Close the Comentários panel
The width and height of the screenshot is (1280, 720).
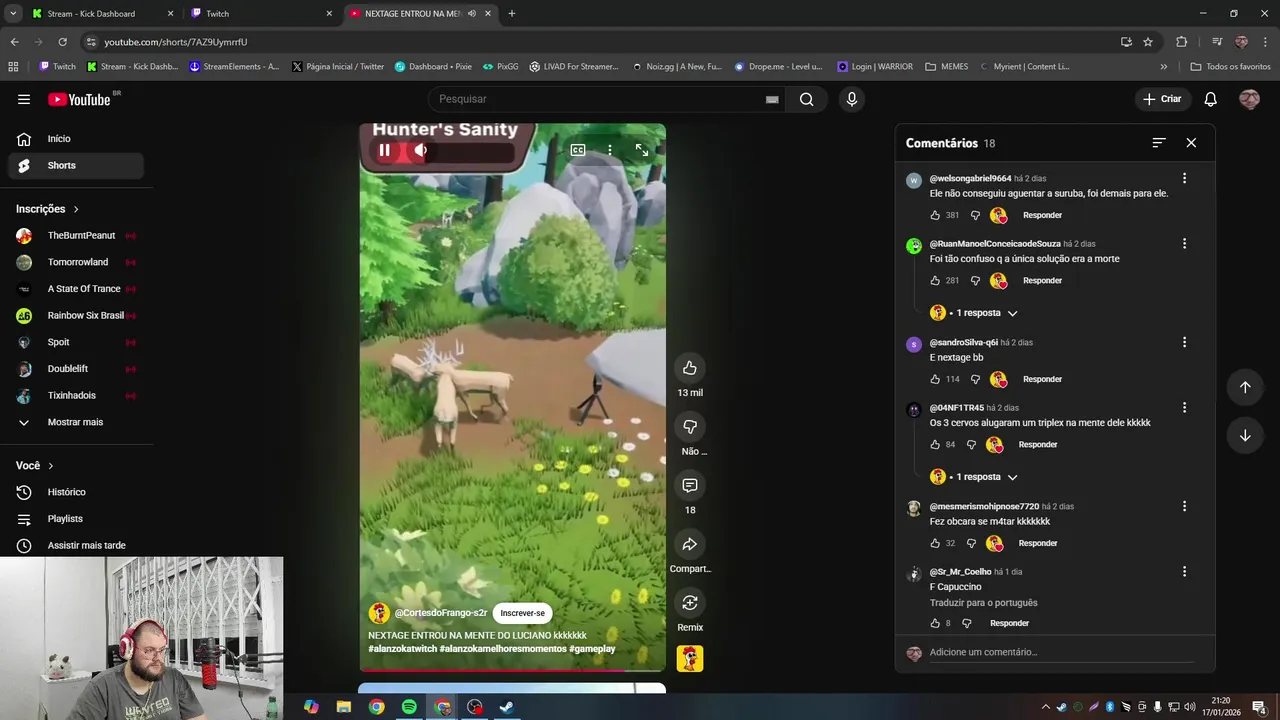[1191, 143]
